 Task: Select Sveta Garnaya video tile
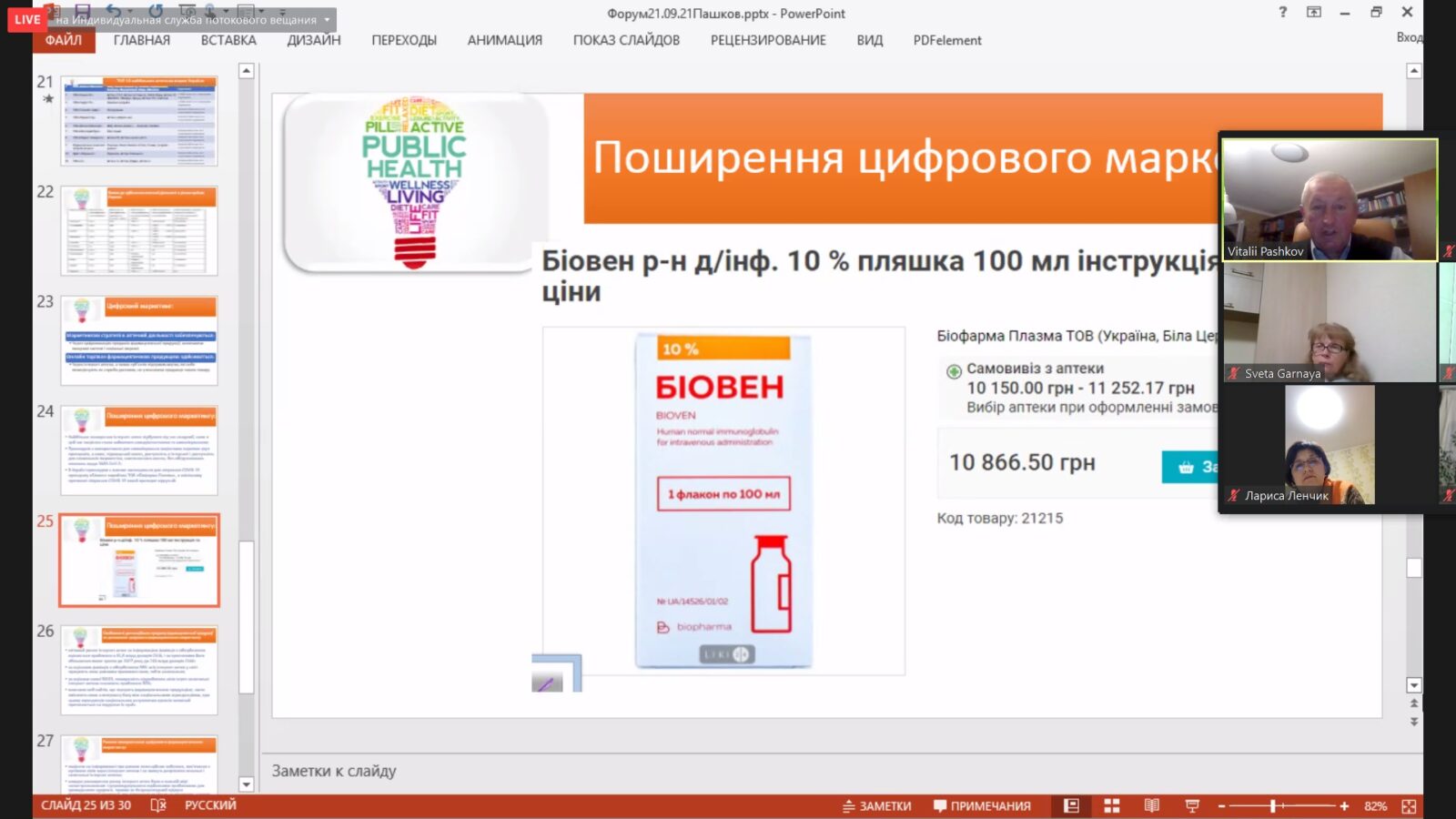tap(1330, 322)
